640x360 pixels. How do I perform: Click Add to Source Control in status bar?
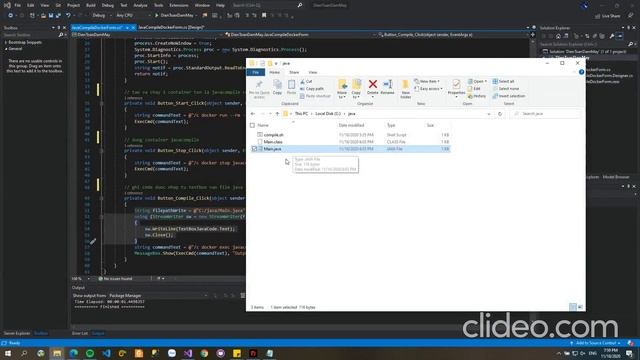596,343
